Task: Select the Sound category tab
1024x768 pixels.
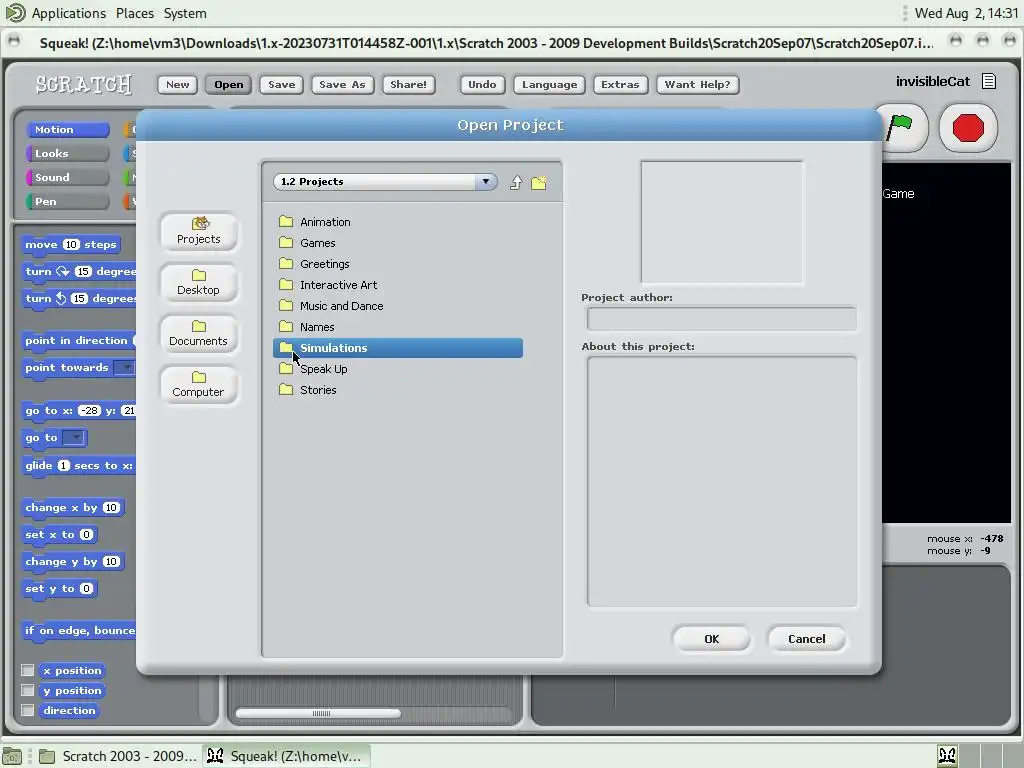Action: [67, 178]
